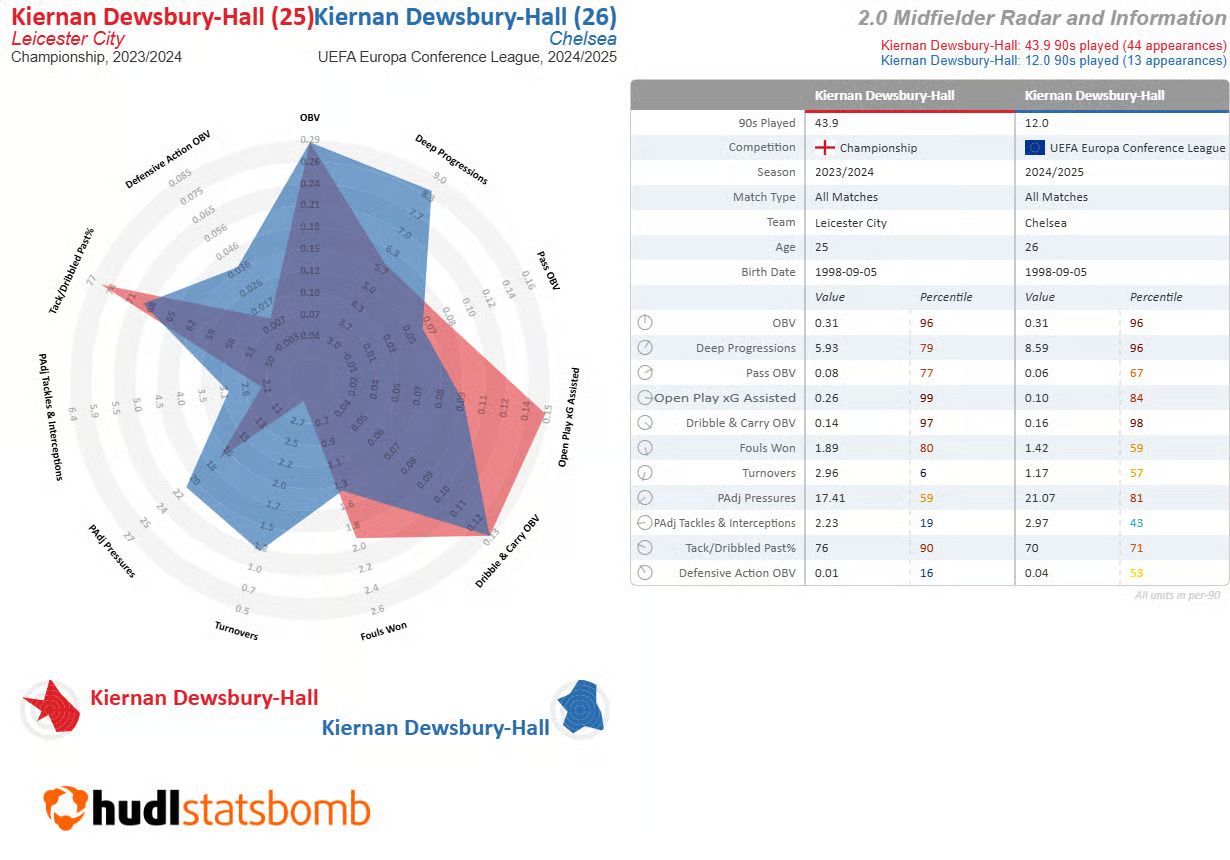Click the England flag beside Championship
Image resolution: width=1230 pixels, height=860 pixels.
[x=825, y=148]
